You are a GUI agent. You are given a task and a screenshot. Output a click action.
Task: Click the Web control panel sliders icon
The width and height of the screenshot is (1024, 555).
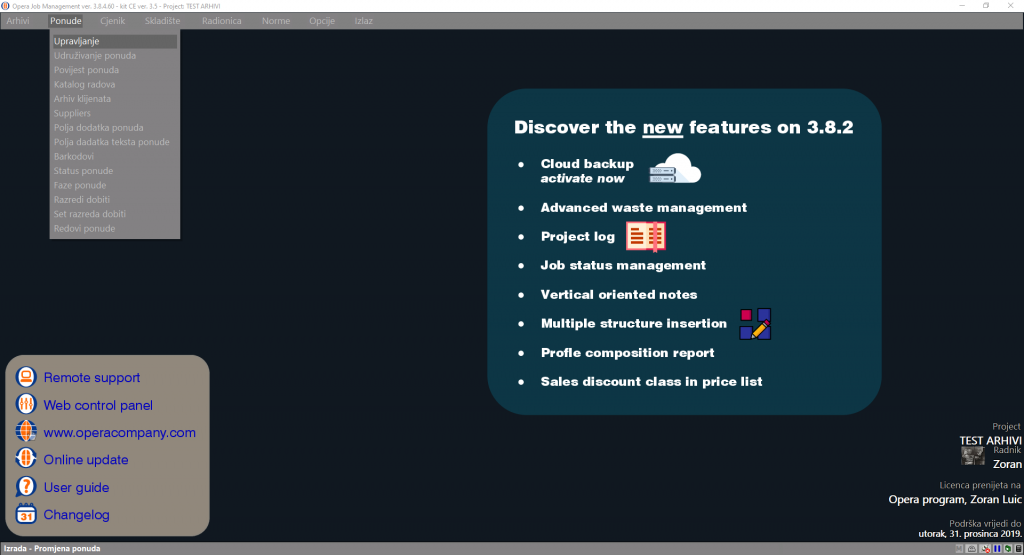click(x=27, y=405)
